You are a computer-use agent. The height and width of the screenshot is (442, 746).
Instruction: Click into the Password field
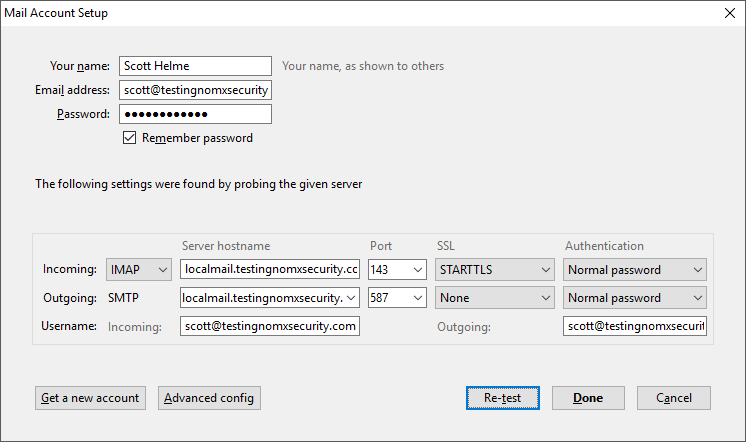click(x=195, y=114)
